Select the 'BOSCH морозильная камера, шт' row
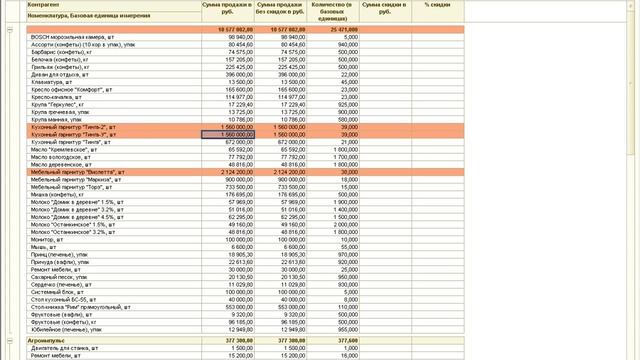 point(245,37)
